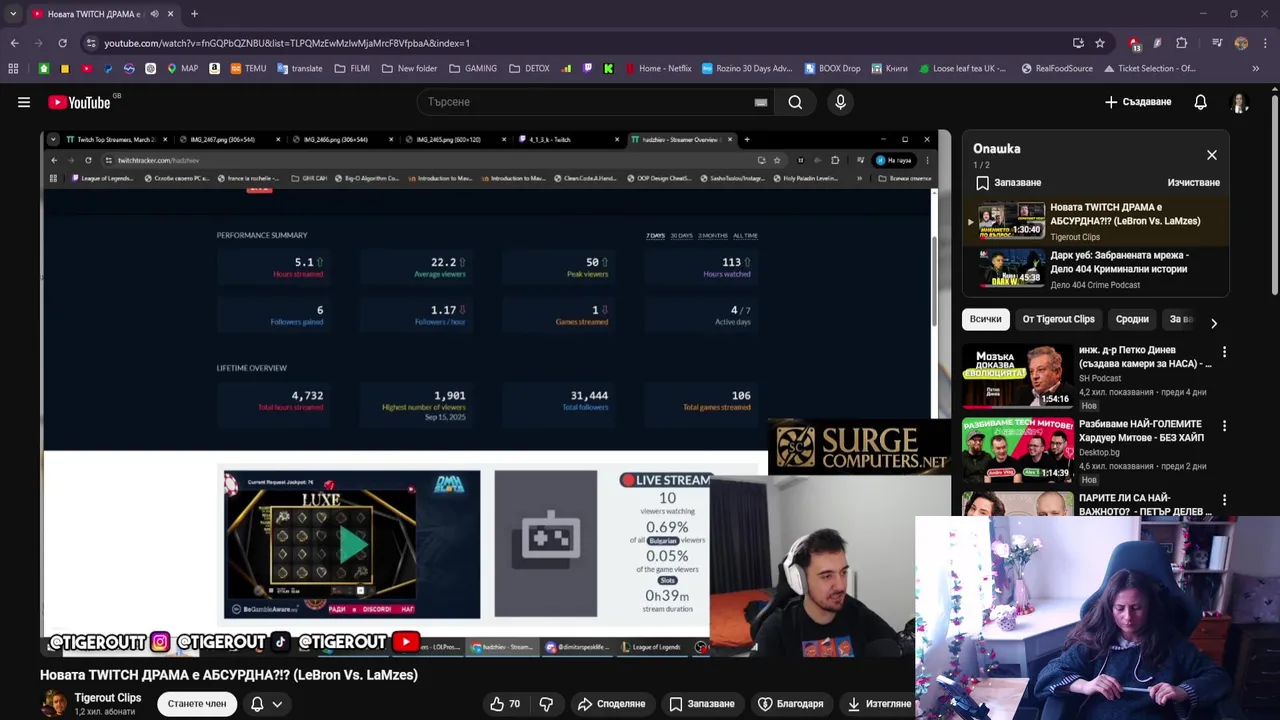Close the Опашка queue panel
The image size is (1280, 720).
1212,155
